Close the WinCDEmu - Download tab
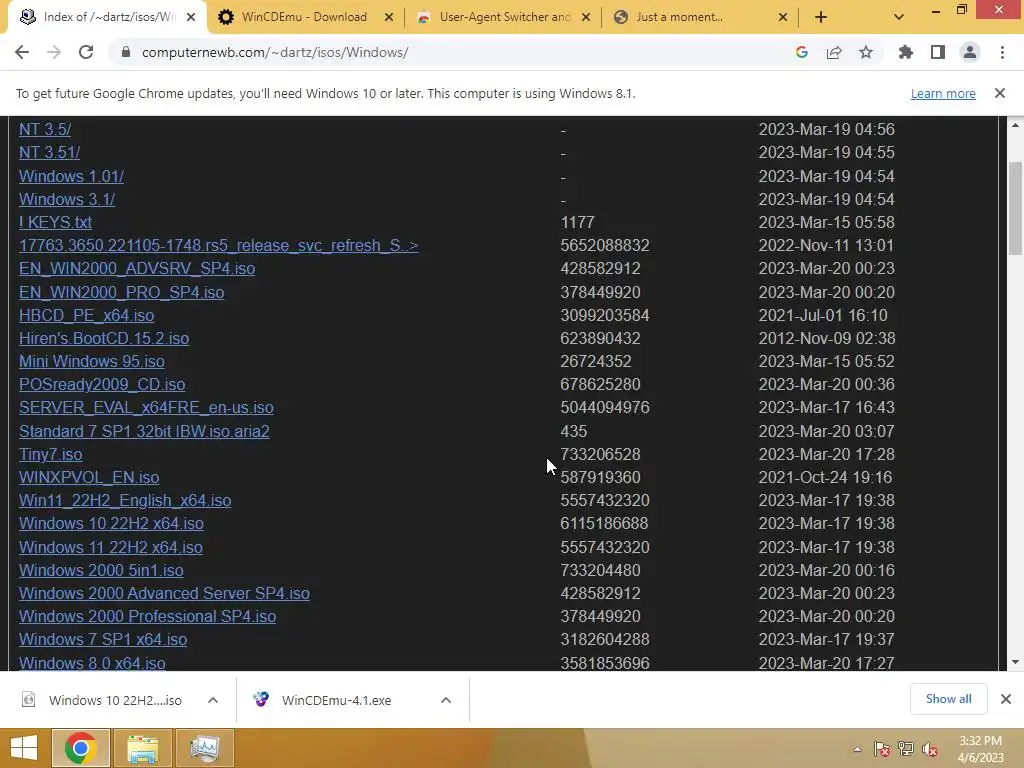The height and width of the screenshot is (768, 1024). (x=389, y=18)
